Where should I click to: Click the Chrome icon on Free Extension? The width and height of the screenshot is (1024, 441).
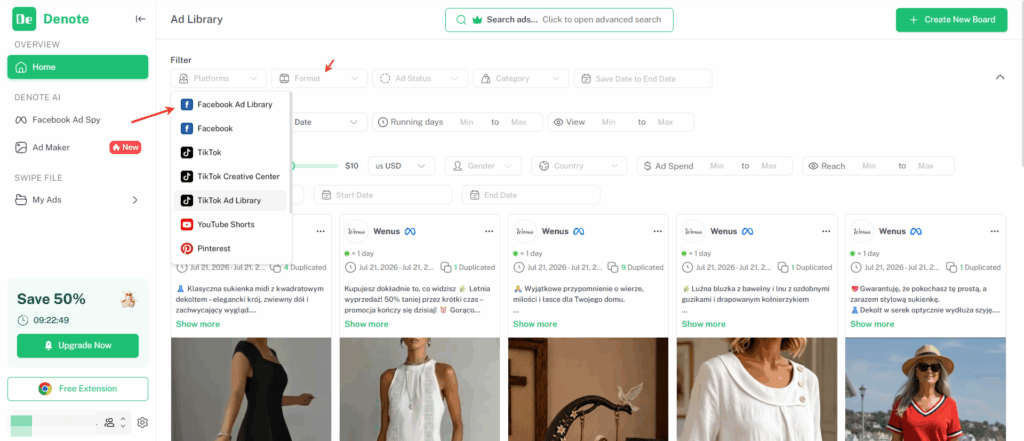(x=45, y=389)
